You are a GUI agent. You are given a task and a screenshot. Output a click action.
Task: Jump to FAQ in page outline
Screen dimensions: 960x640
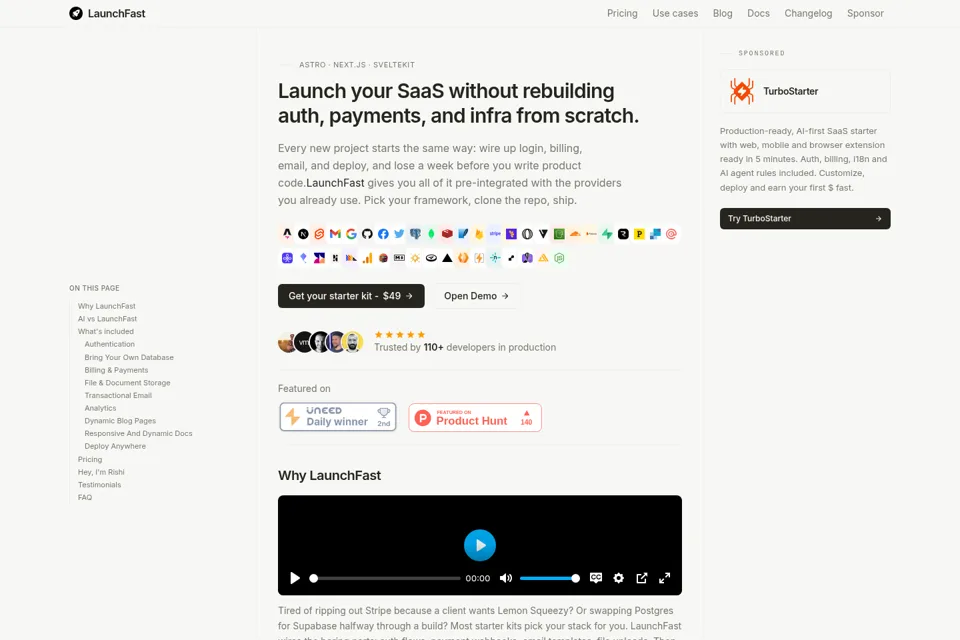pos(85,497)
